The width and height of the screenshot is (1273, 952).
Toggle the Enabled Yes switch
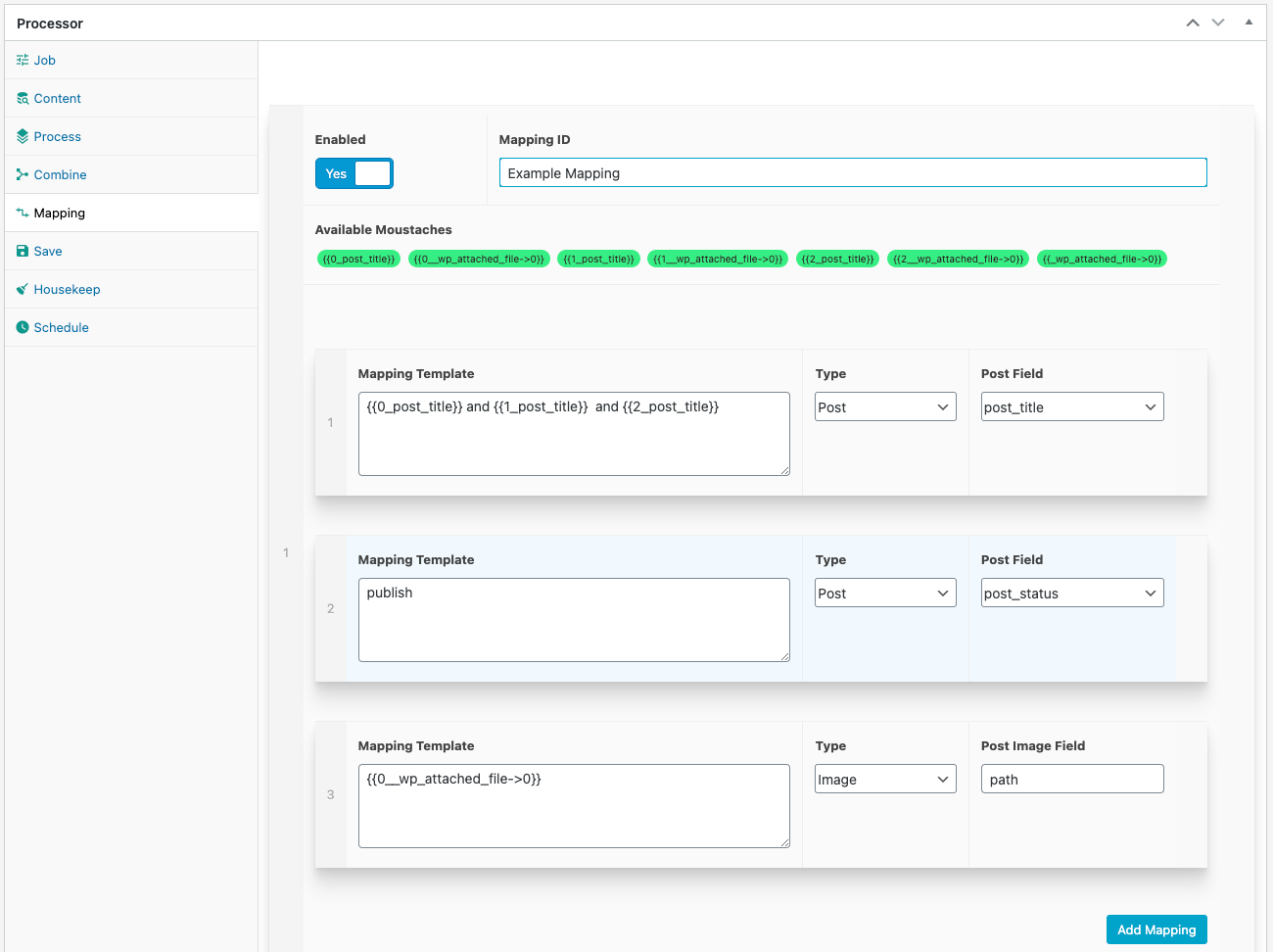(354, 173)
